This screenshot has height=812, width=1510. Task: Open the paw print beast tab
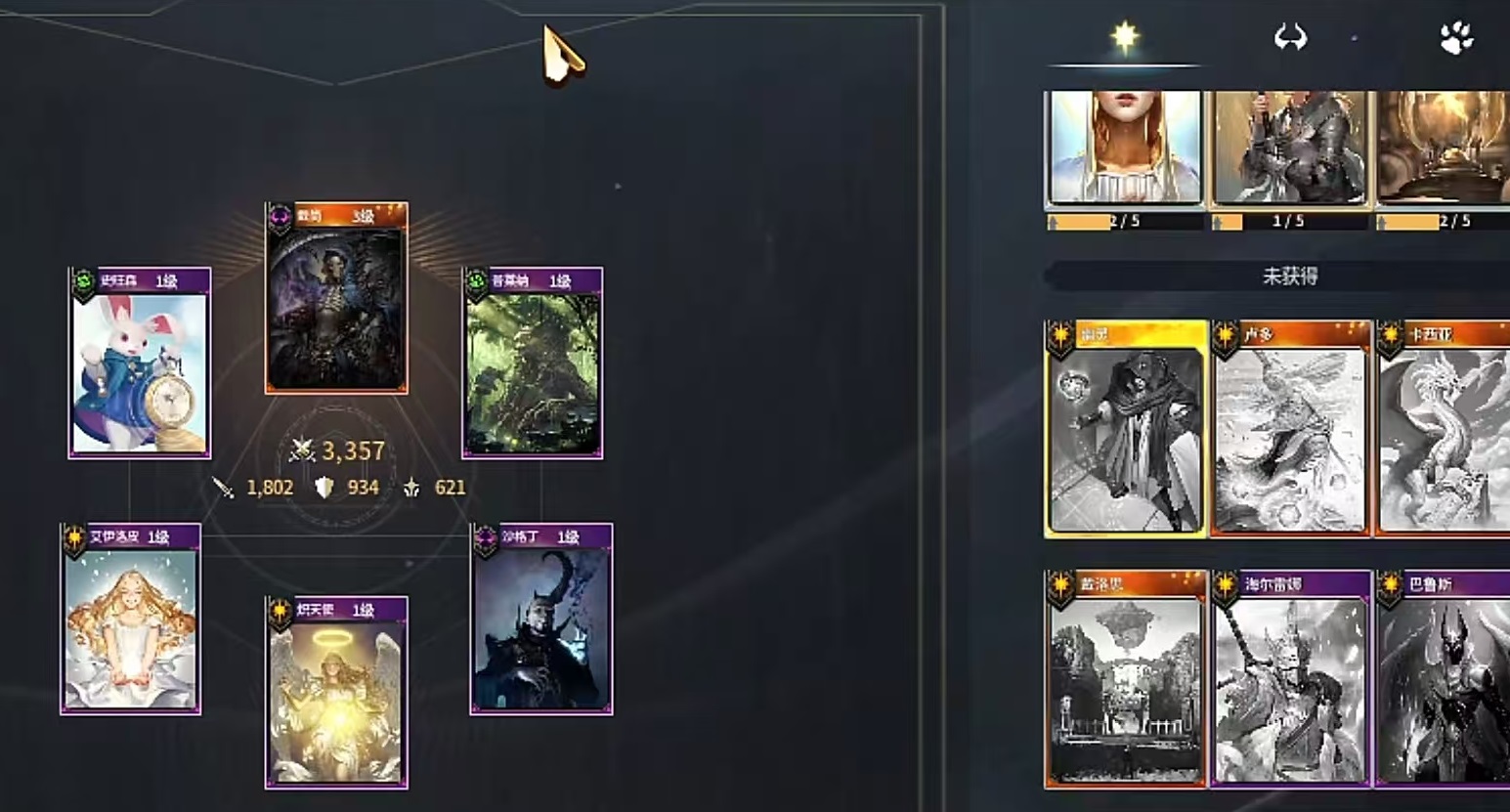pyautogui.click(x=1456, y=38)
